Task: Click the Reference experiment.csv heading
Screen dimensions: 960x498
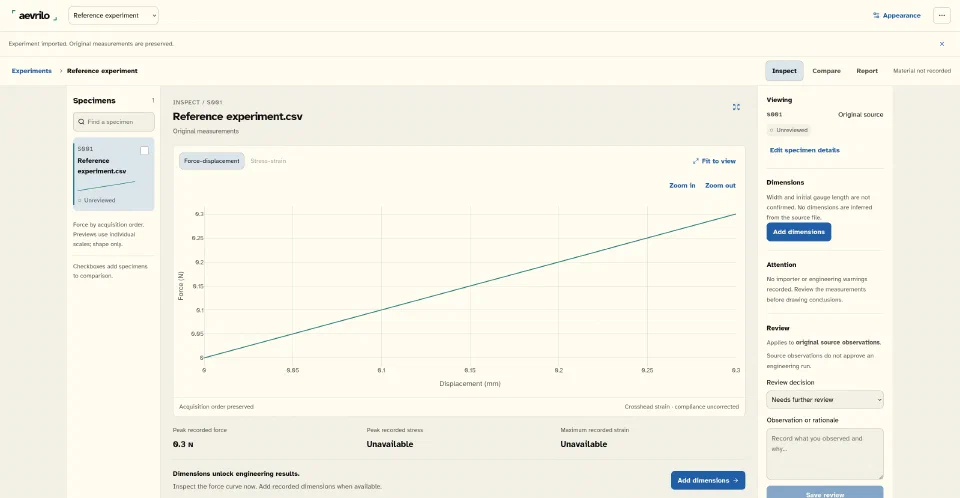Action: [x=238, y=116]
